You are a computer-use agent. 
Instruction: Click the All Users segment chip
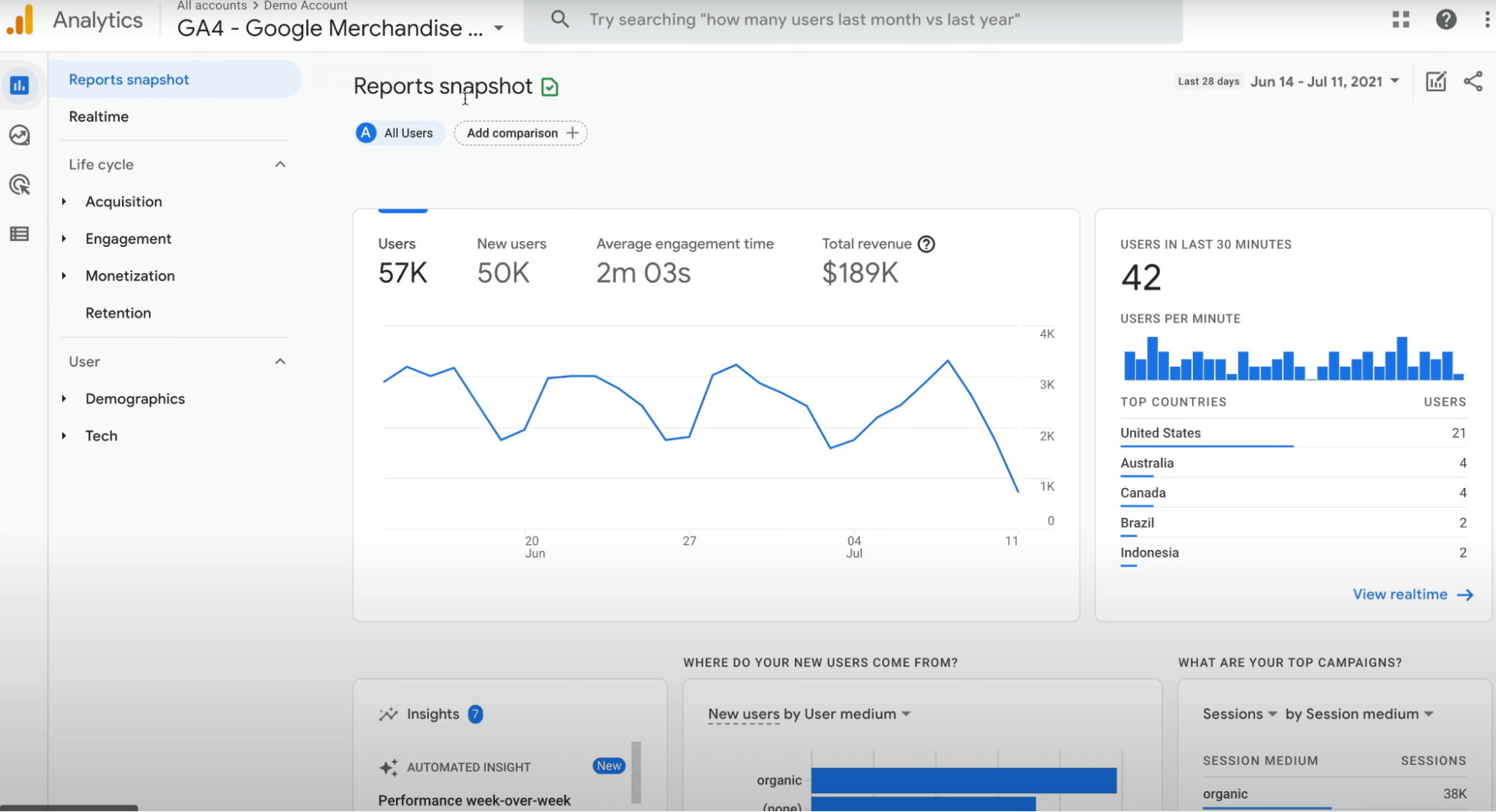click(399, 133)
